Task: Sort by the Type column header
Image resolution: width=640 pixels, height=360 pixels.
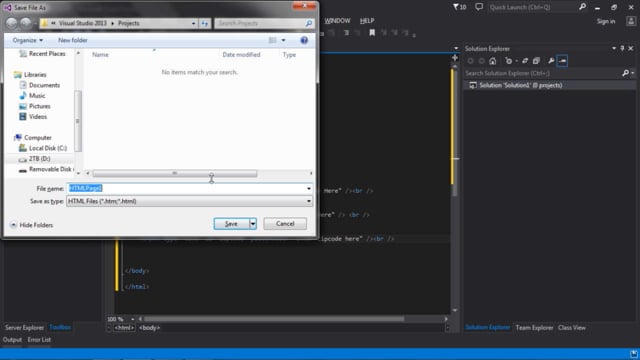Action: click(289, 54)
